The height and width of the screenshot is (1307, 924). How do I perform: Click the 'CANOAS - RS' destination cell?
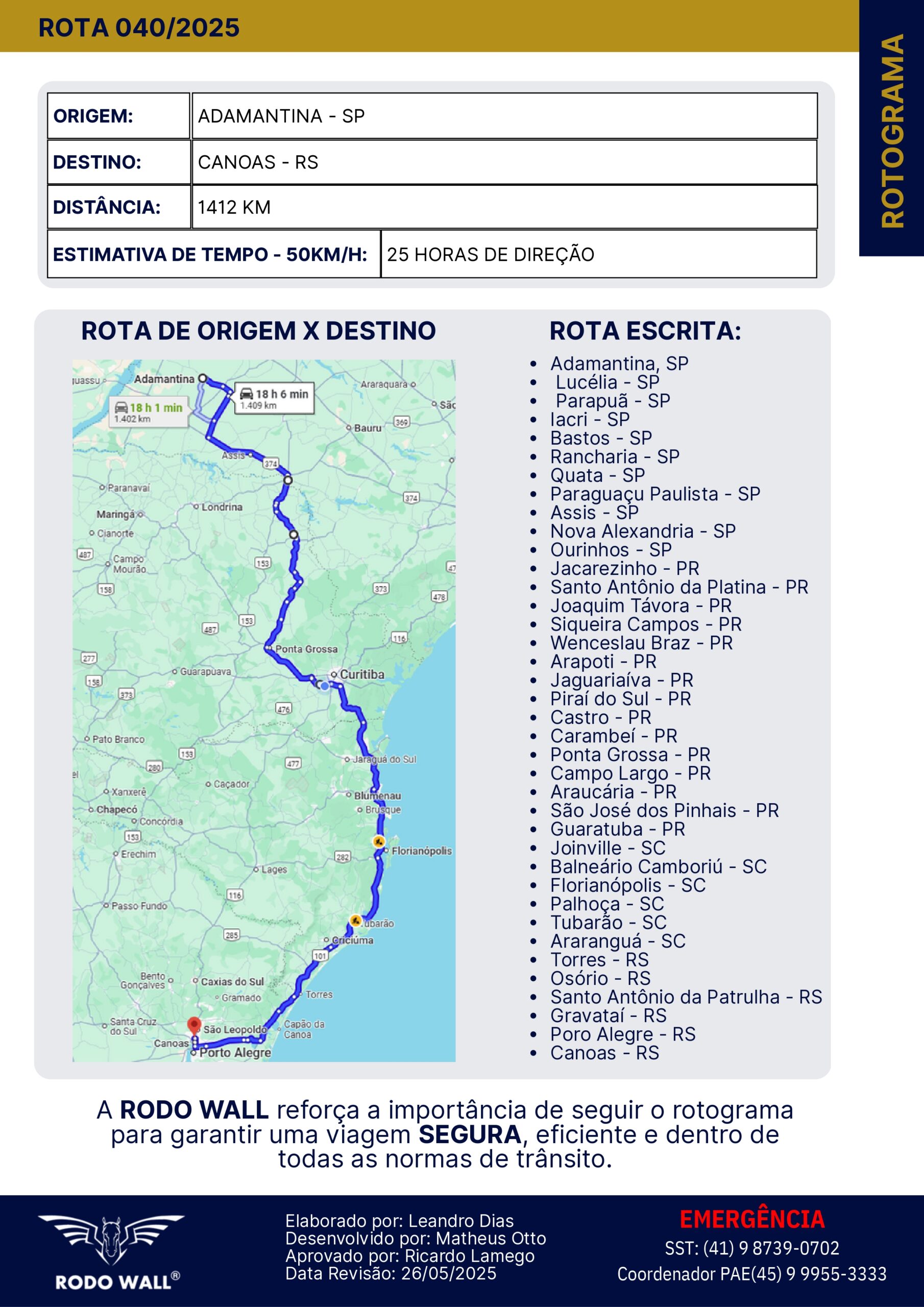504,162
